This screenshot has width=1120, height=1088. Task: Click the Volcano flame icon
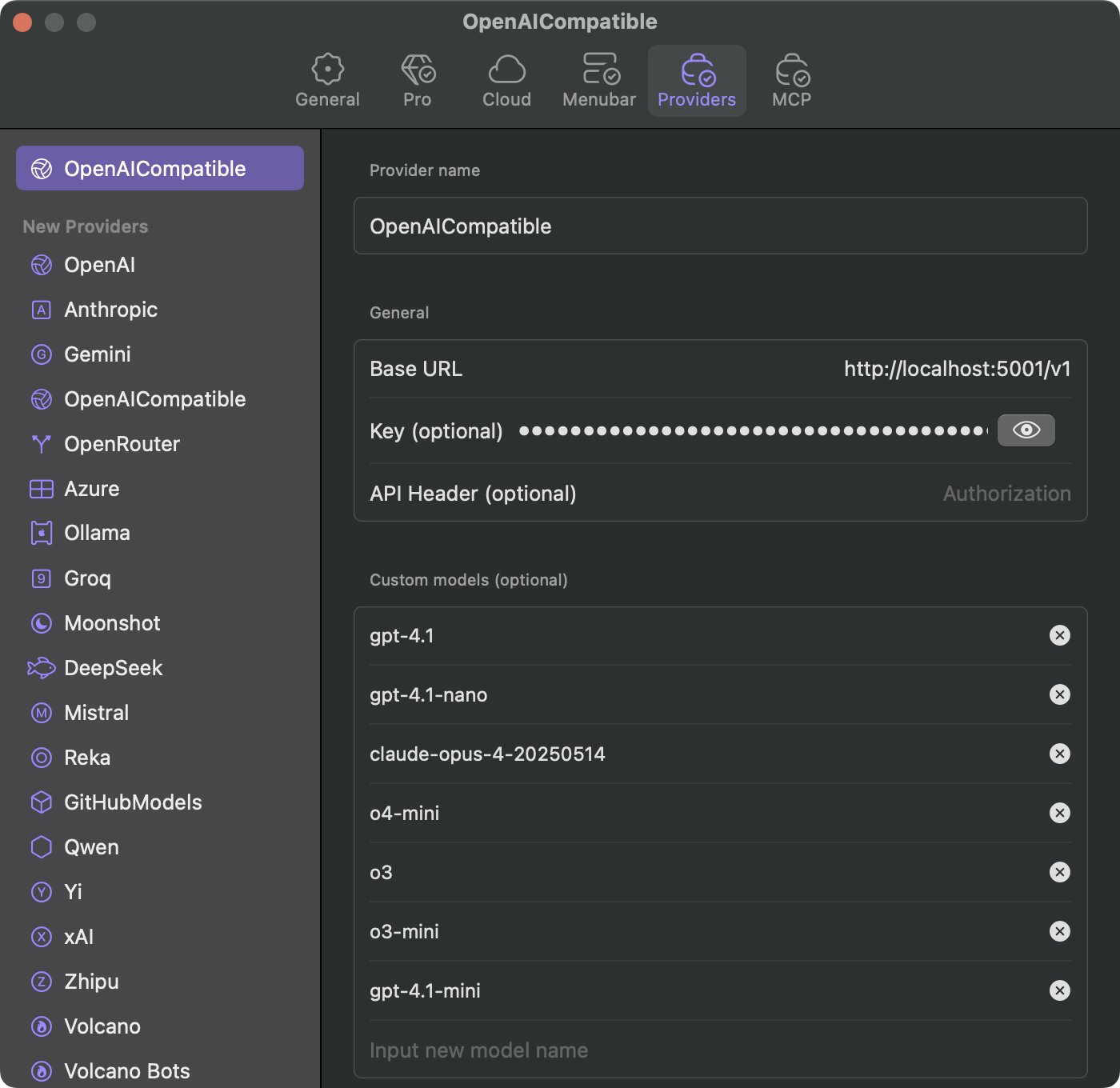click(42, 1026)
